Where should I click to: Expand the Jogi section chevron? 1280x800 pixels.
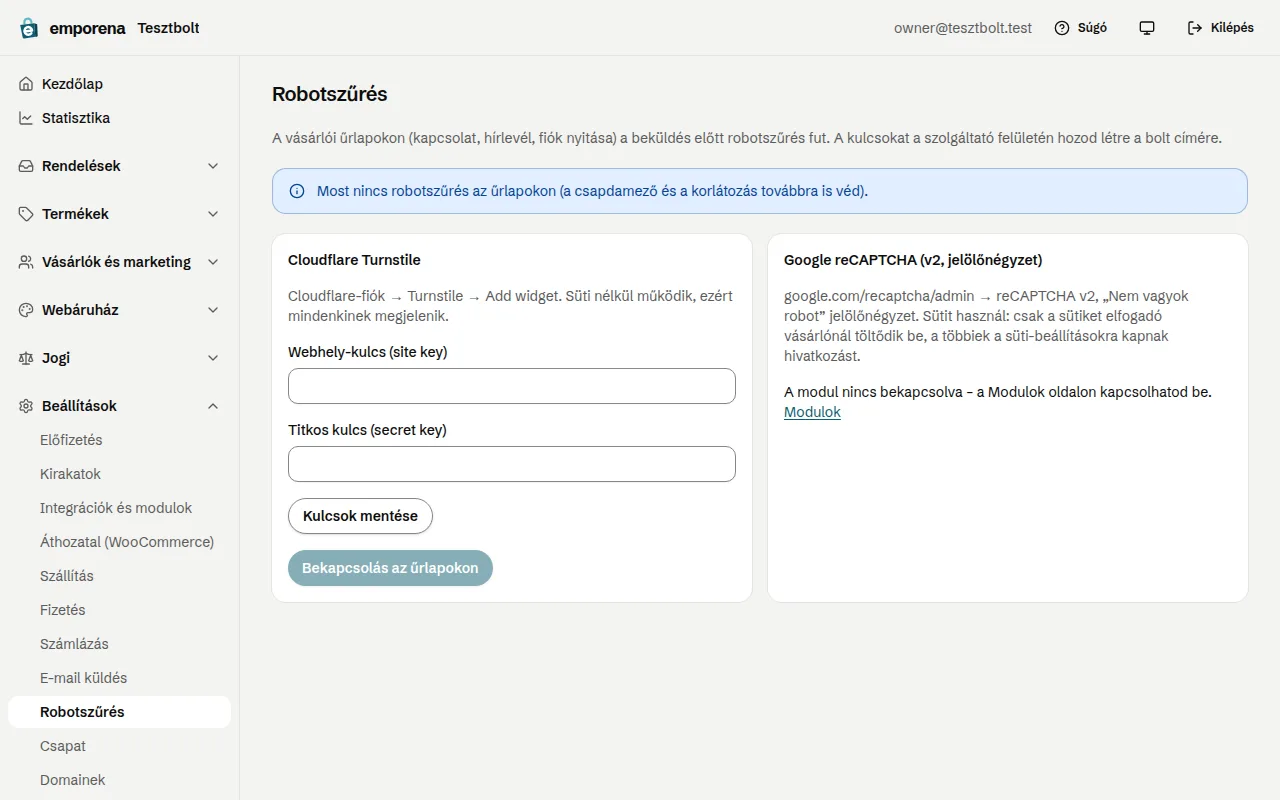tap(213, 358)
